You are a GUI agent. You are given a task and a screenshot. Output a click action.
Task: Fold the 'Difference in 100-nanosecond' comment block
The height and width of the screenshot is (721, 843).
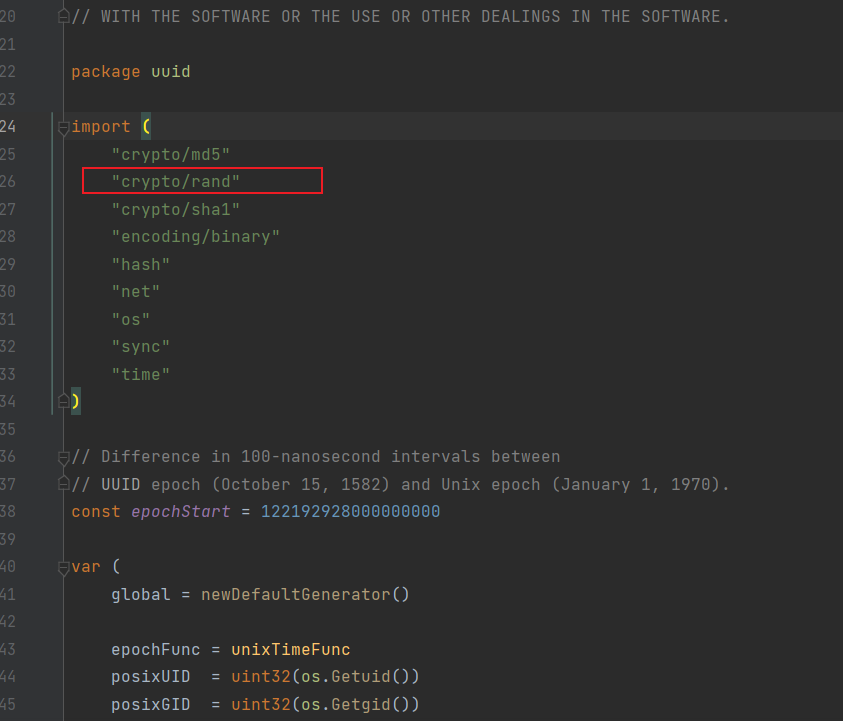coord(64,457)
